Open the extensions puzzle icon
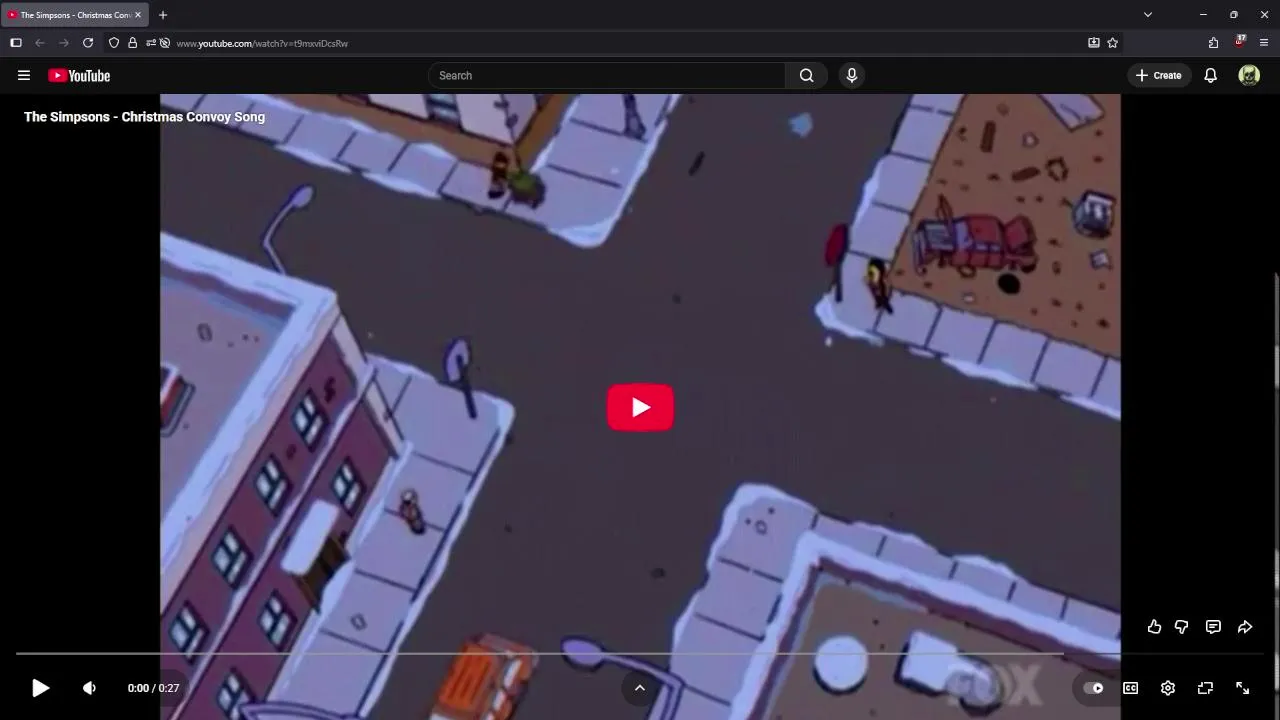 [x=1213, y=43]
